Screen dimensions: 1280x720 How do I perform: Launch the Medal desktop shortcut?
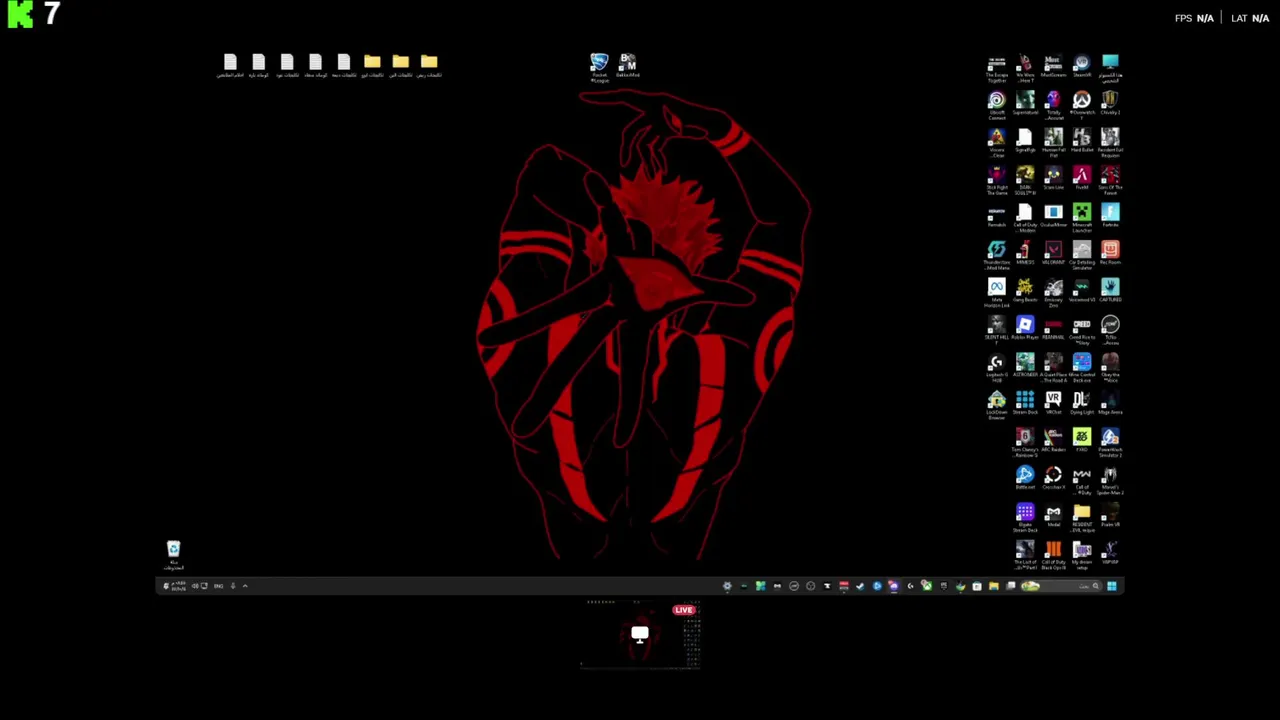1053,517
